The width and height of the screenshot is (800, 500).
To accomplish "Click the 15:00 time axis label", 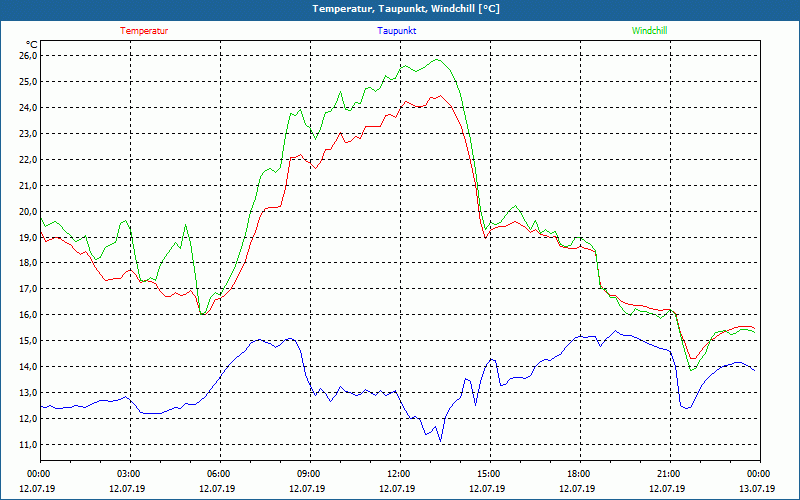I will (487, 474).
